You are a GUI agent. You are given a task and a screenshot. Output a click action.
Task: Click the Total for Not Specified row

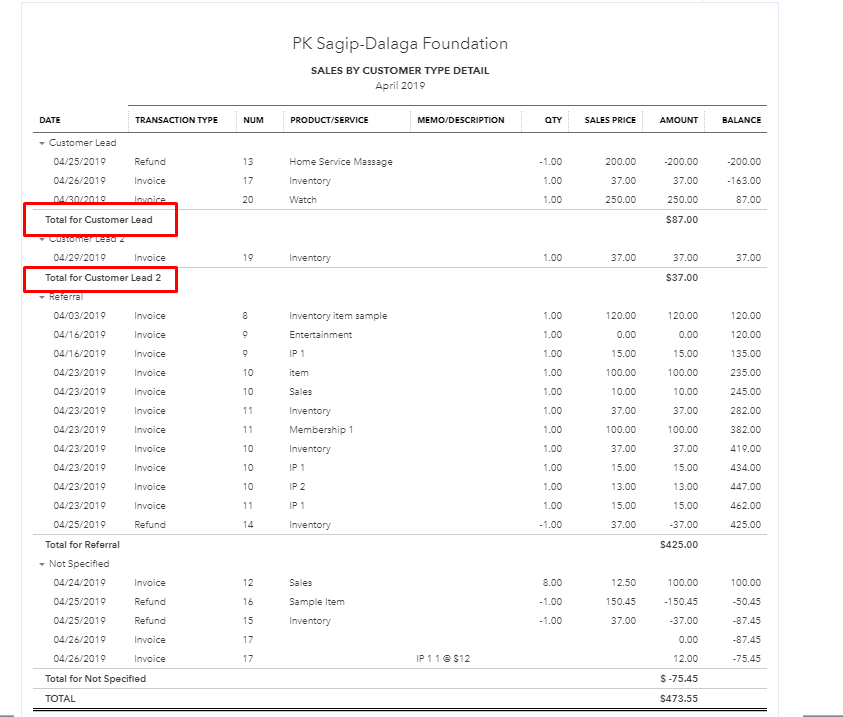(x=400, y=679)
